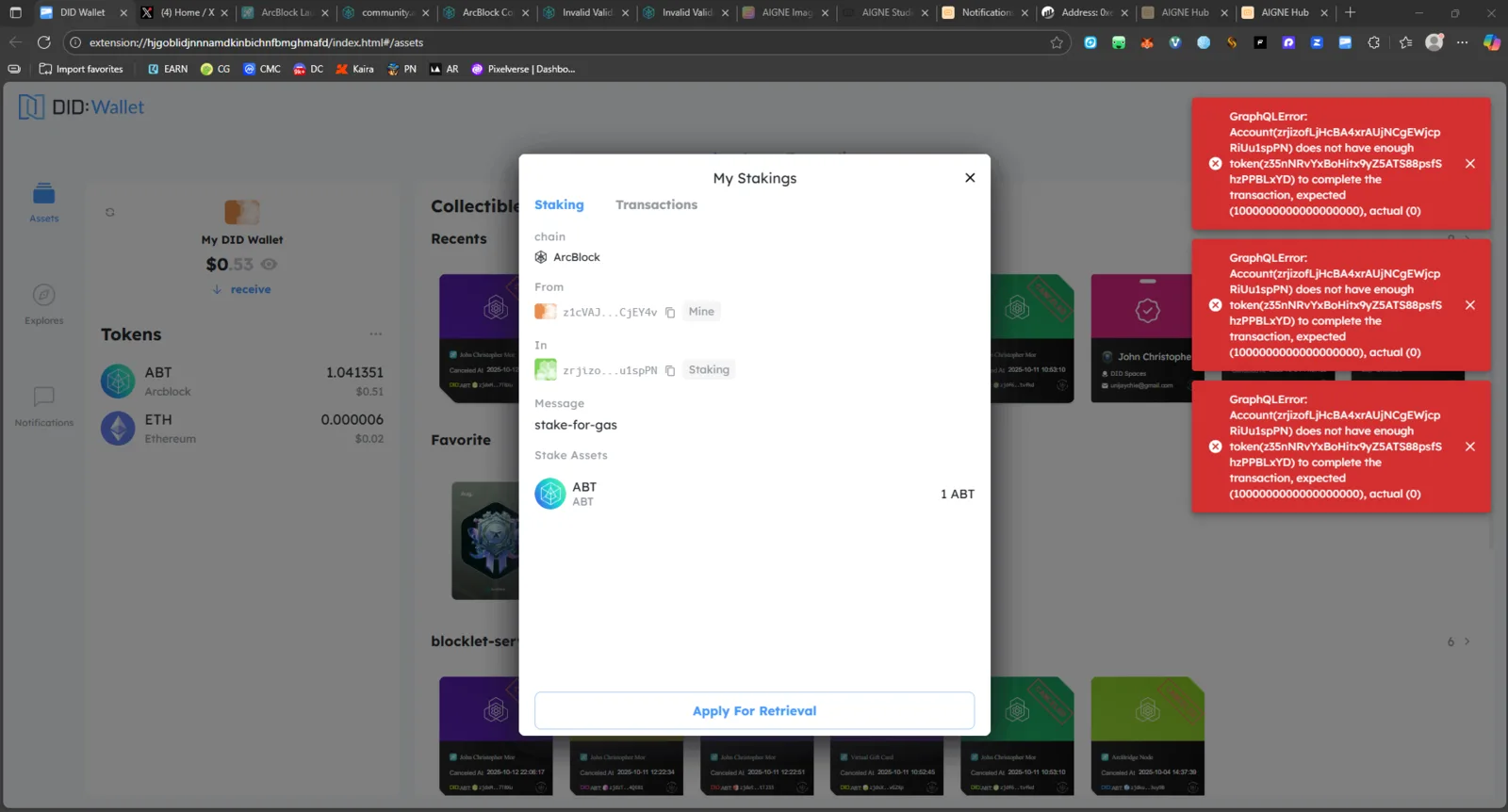The width and height of the screenshot is (1508, 812).
Task: Click the ABT token icon under Stake Assets
Action: click(550, 494)
